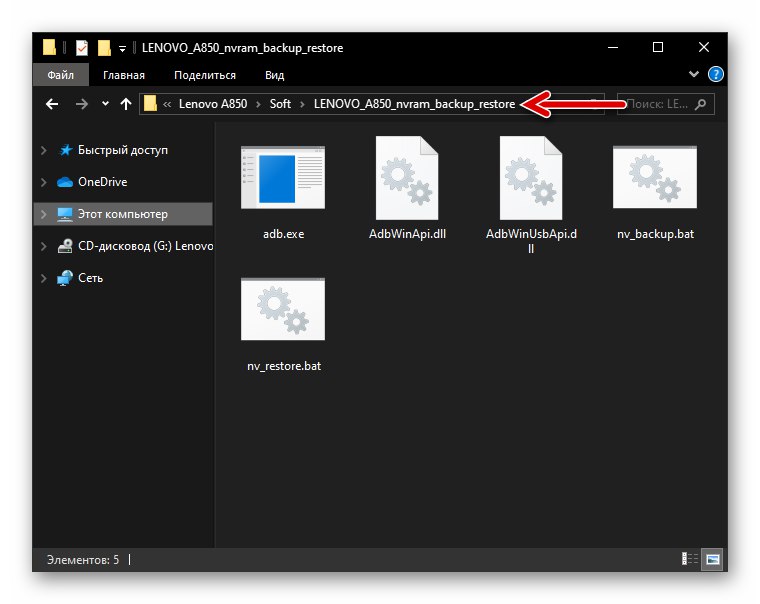This screenshot has height=604, width=760.
Task: Click the folder icon in address bar
Action: click(150, 103)
